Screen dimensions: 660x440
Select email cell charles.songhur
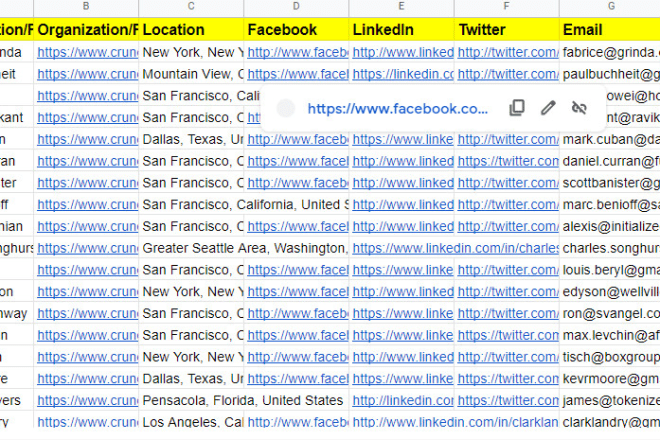tap(610, 248)
